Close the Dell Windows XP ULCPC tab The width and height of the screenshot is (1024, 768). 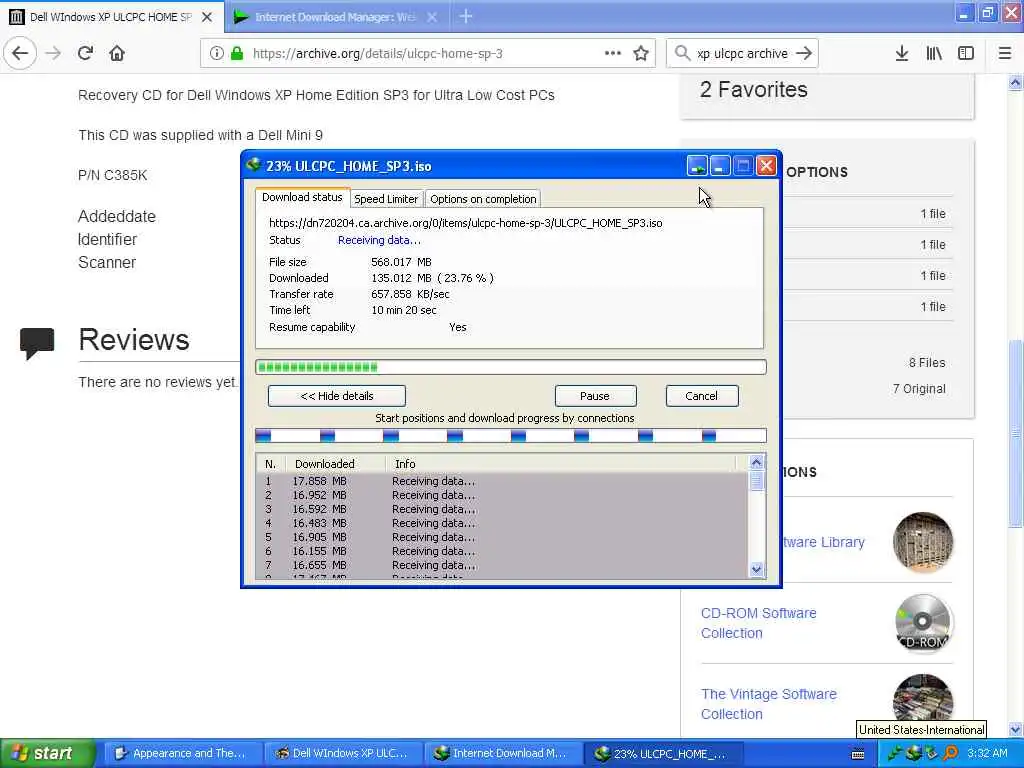207,17
